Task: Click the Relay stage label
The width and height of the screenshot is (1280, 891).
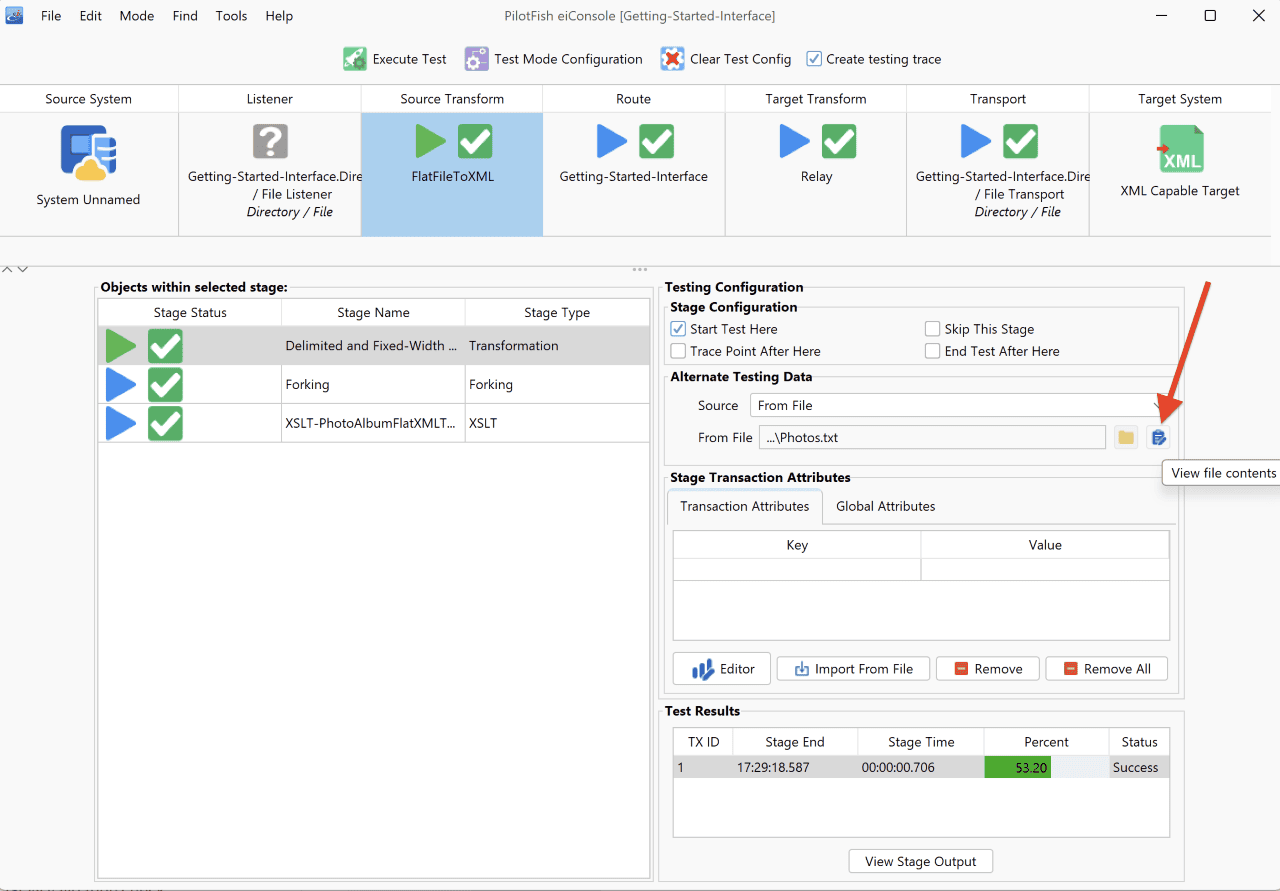Action: pyautogui.click(x=816, y=177)
